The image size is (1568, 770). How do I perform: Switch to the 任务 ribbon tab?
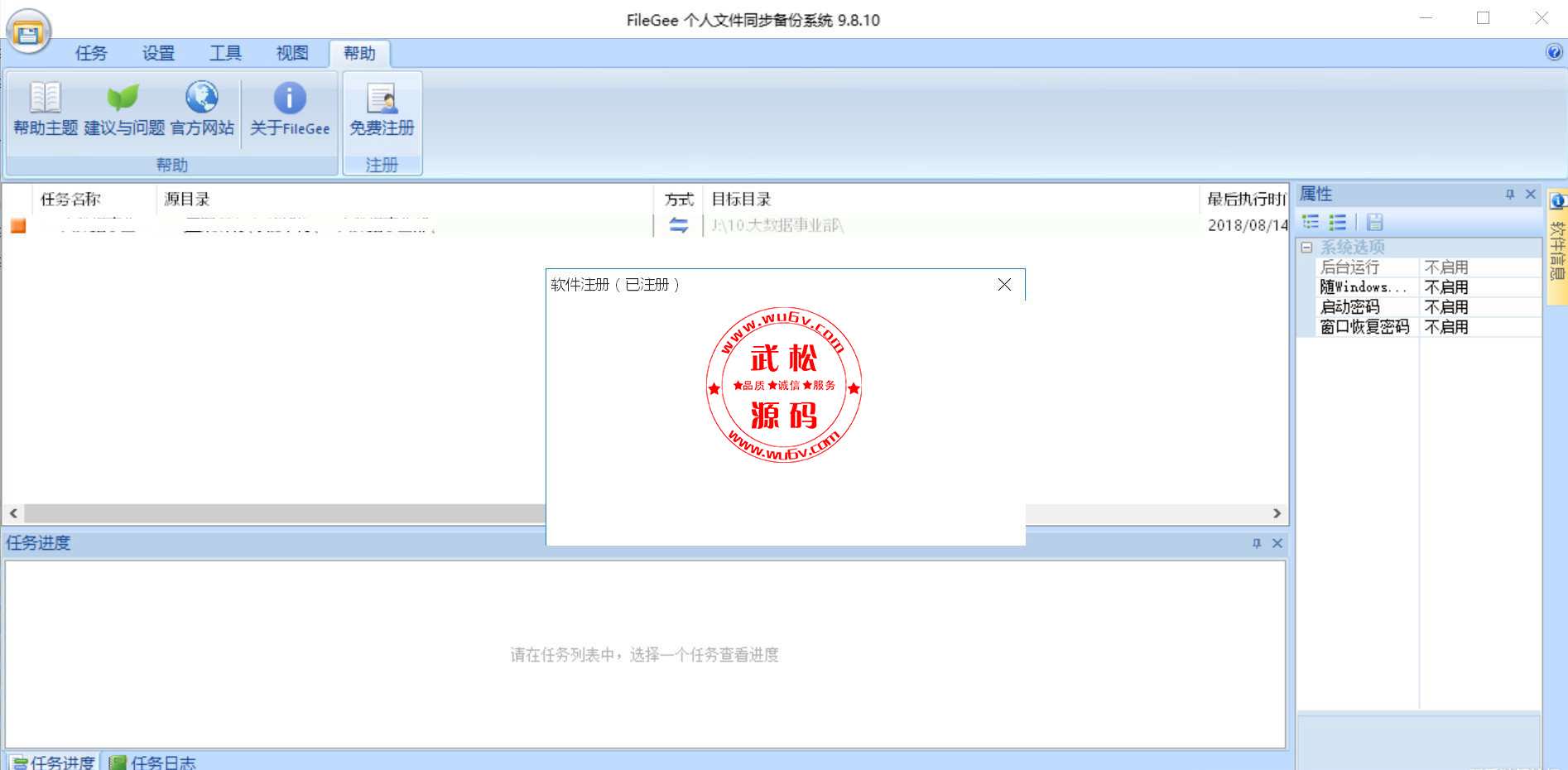tap(91, 53)
